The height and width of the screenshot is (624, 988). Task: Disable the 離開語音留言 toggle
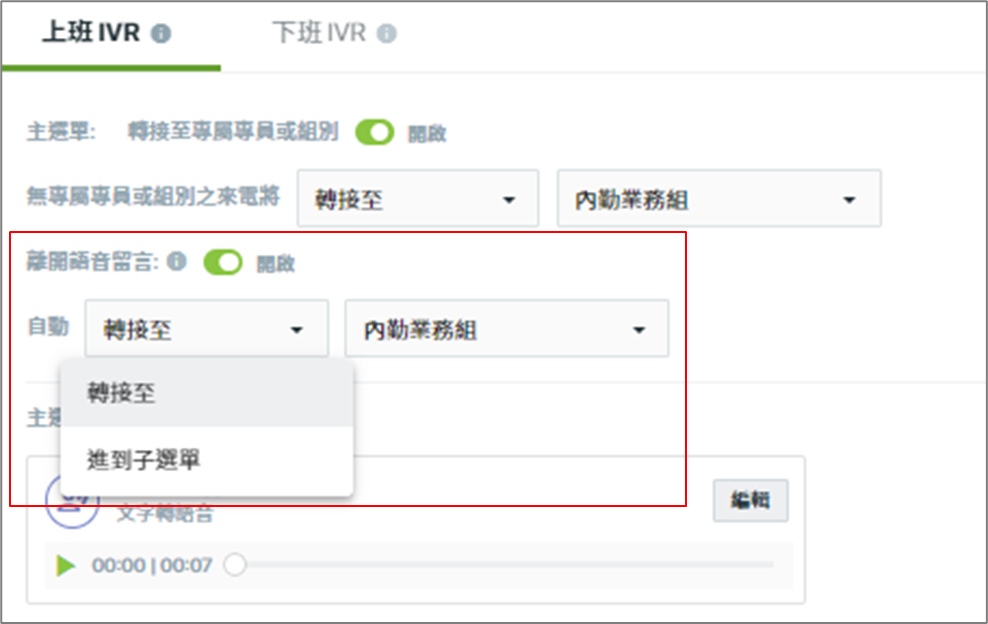[223, 262]
